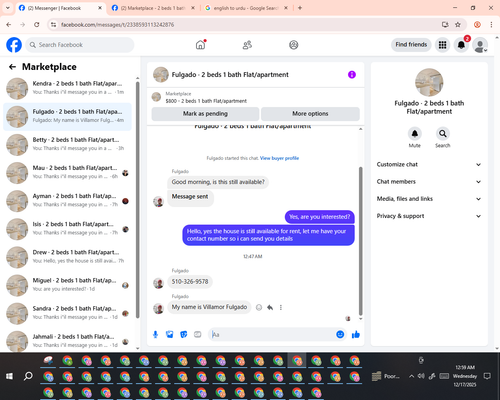This screenshot has height=400, width=500.
Task: Click the phone number message 510-326-9578
Action: (x=190, y=282)
